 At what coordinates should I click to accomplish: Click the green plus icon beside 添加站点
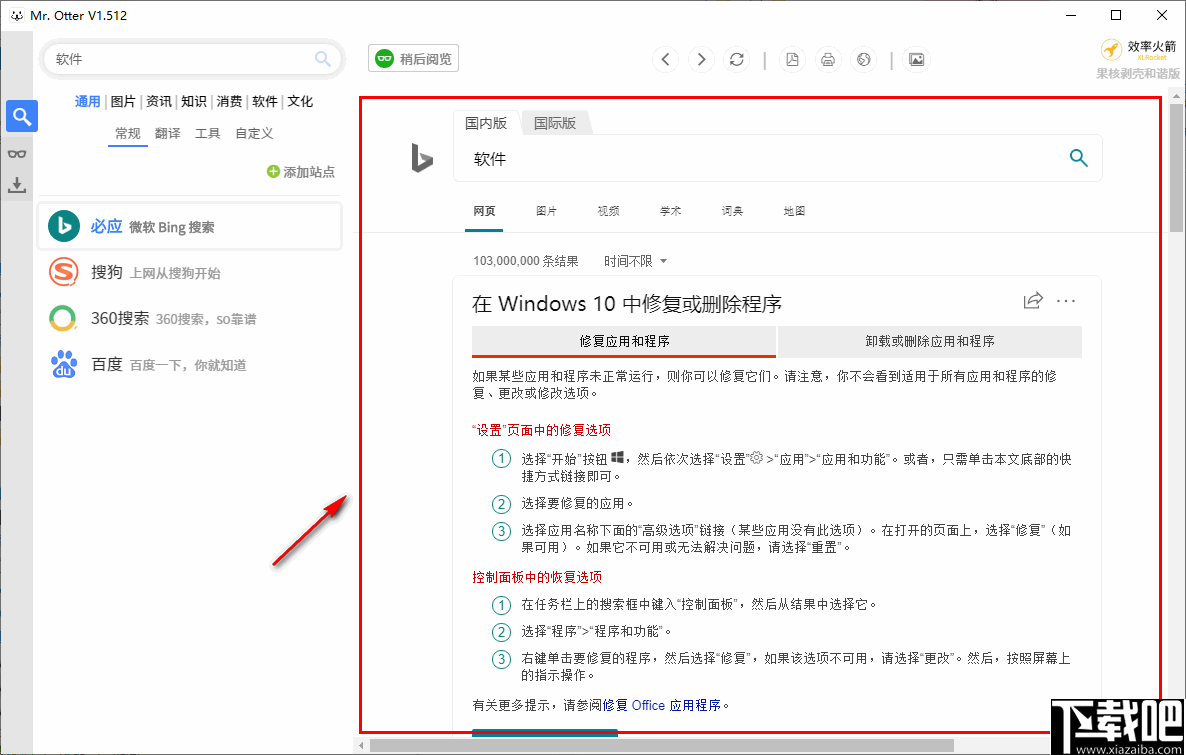click(274, 172)
